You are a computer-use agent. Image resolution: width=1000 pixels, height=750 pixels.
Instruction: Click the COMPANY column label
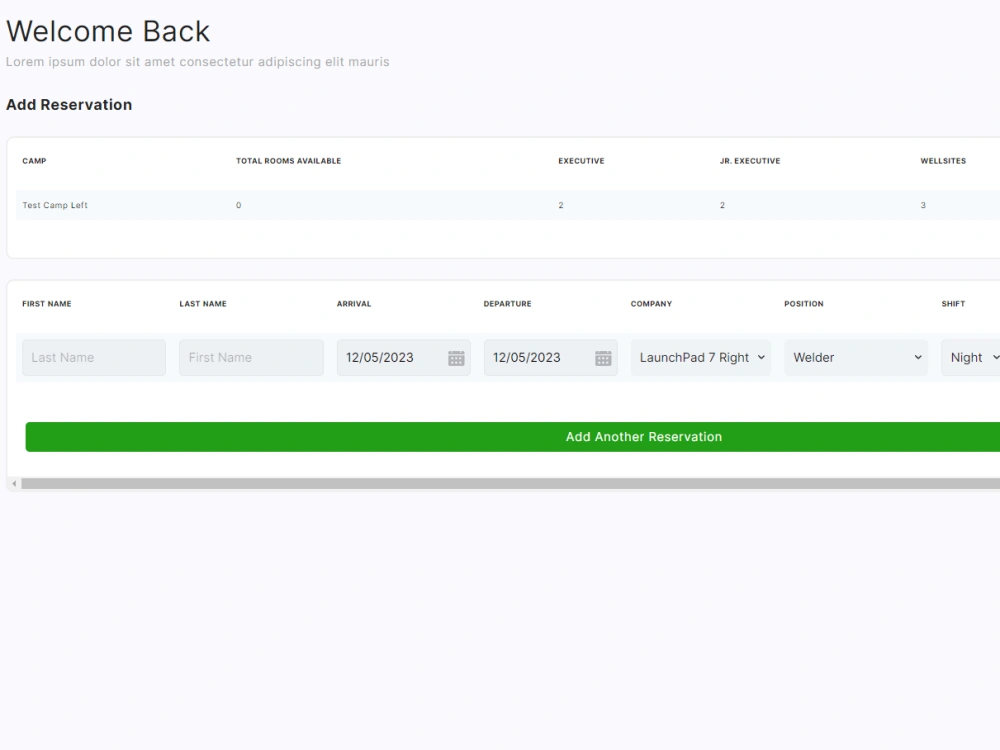pos(651,304)
